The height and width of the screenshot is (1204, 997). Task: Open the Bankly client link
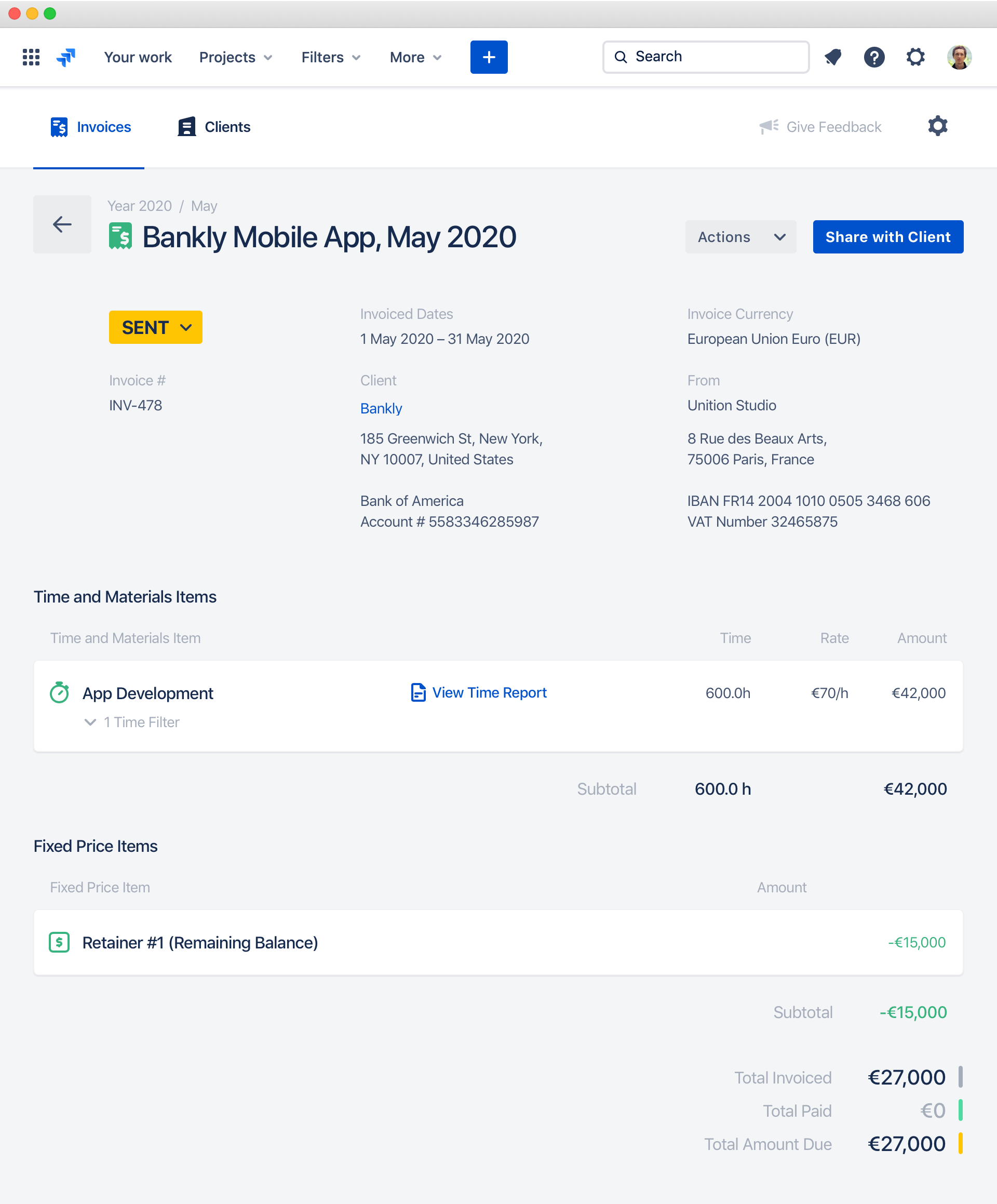381,408
